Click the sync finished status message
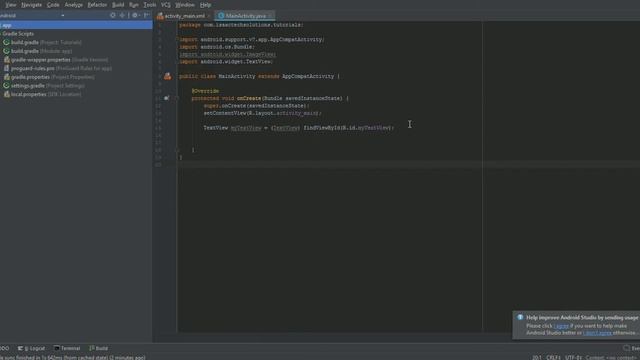The height and width of the screenshot is (360, 640). [x=73, y=358]
